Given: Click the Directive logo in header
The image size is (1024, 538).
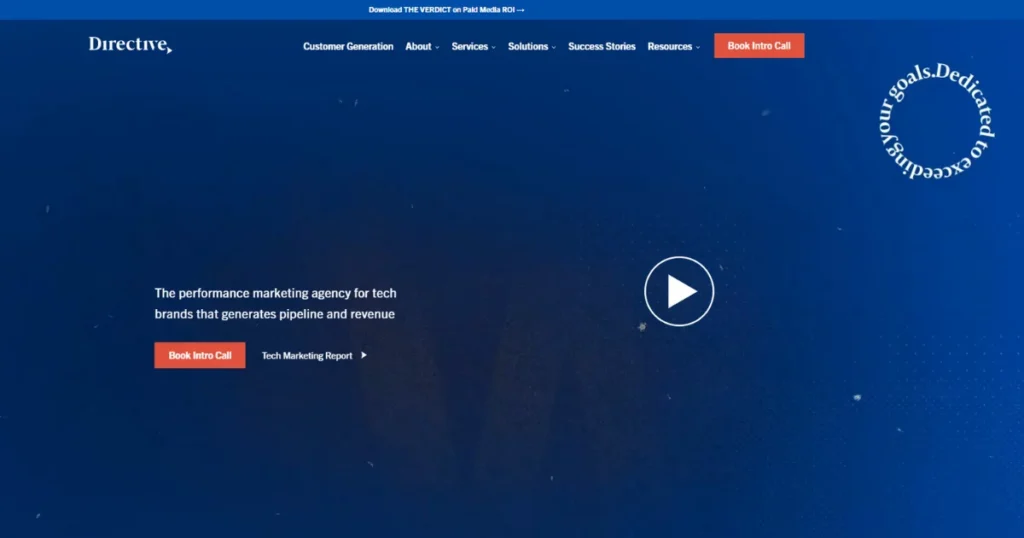Looking at the screenshot, I should click(130, 44).
